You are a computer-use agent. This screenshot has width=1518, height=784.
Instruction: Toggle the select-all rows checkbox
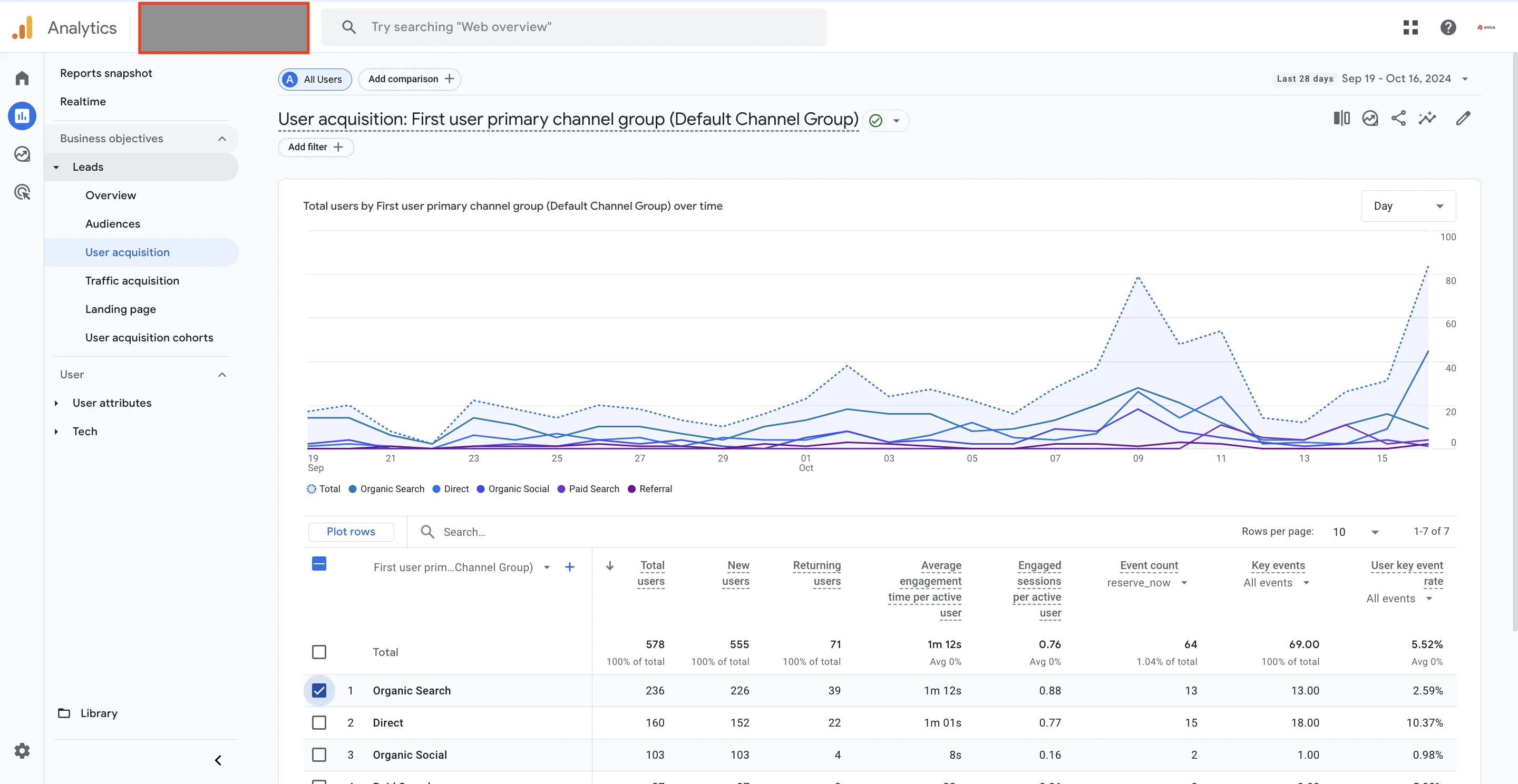click(x=319, y=563)
